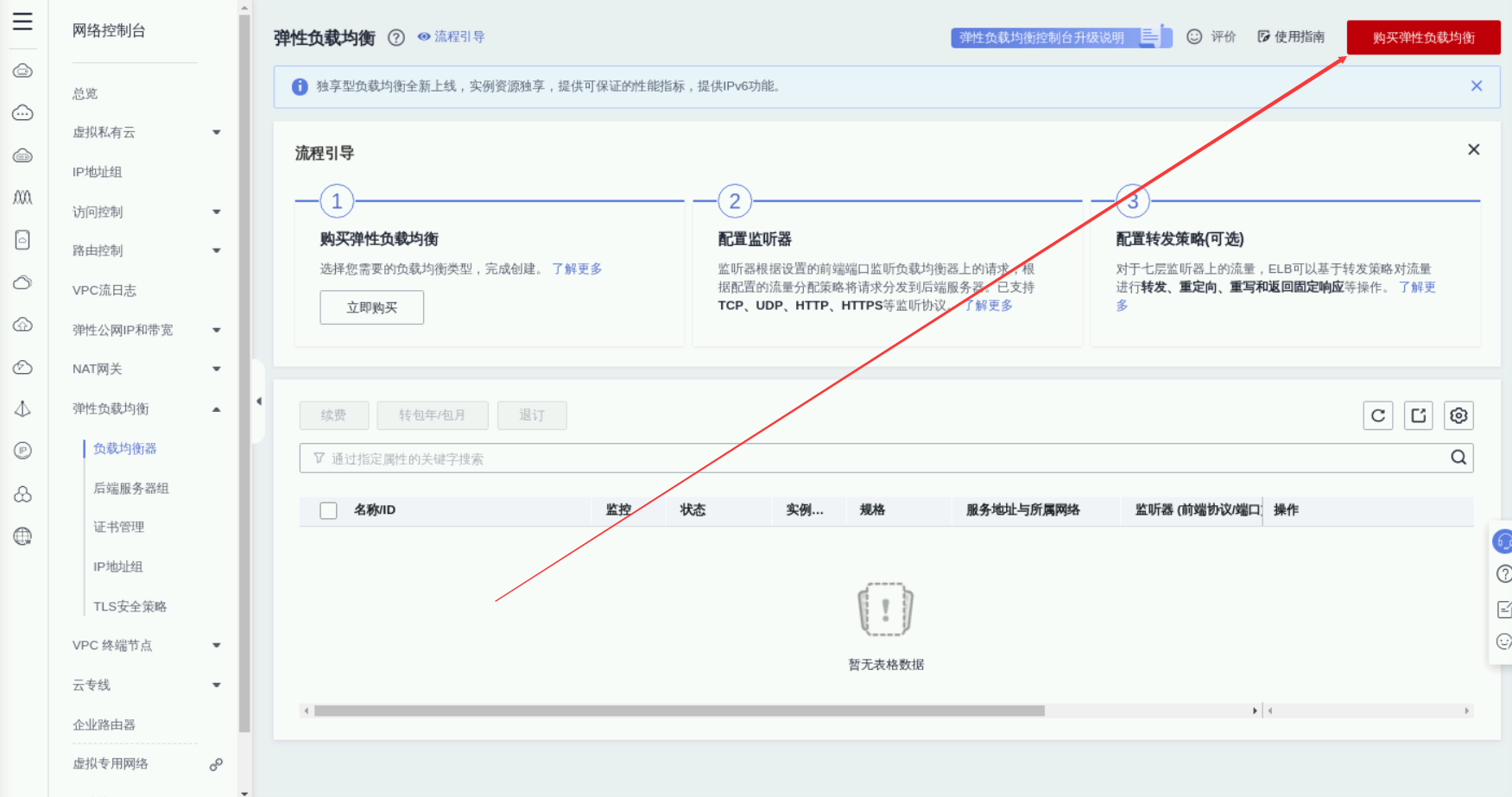Click the 规格 column header

pos(872,509)
